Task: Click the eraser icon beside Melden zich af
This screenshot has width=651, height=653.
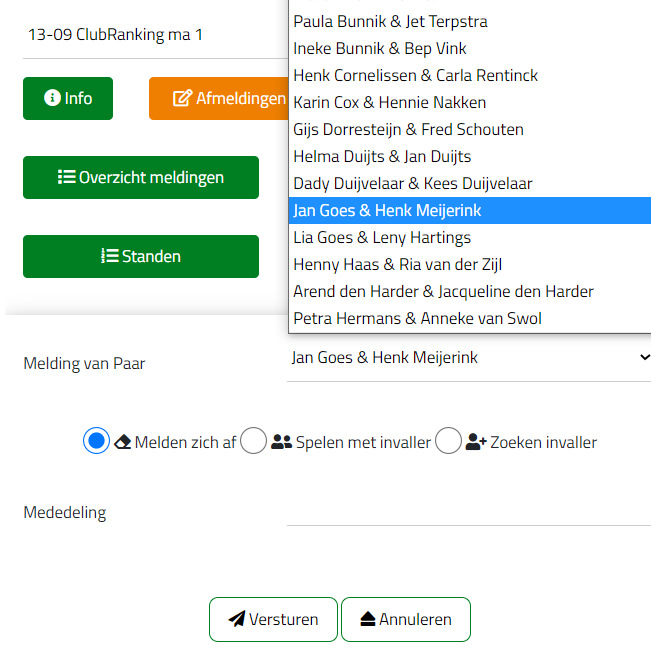Action: coord(122,442)
